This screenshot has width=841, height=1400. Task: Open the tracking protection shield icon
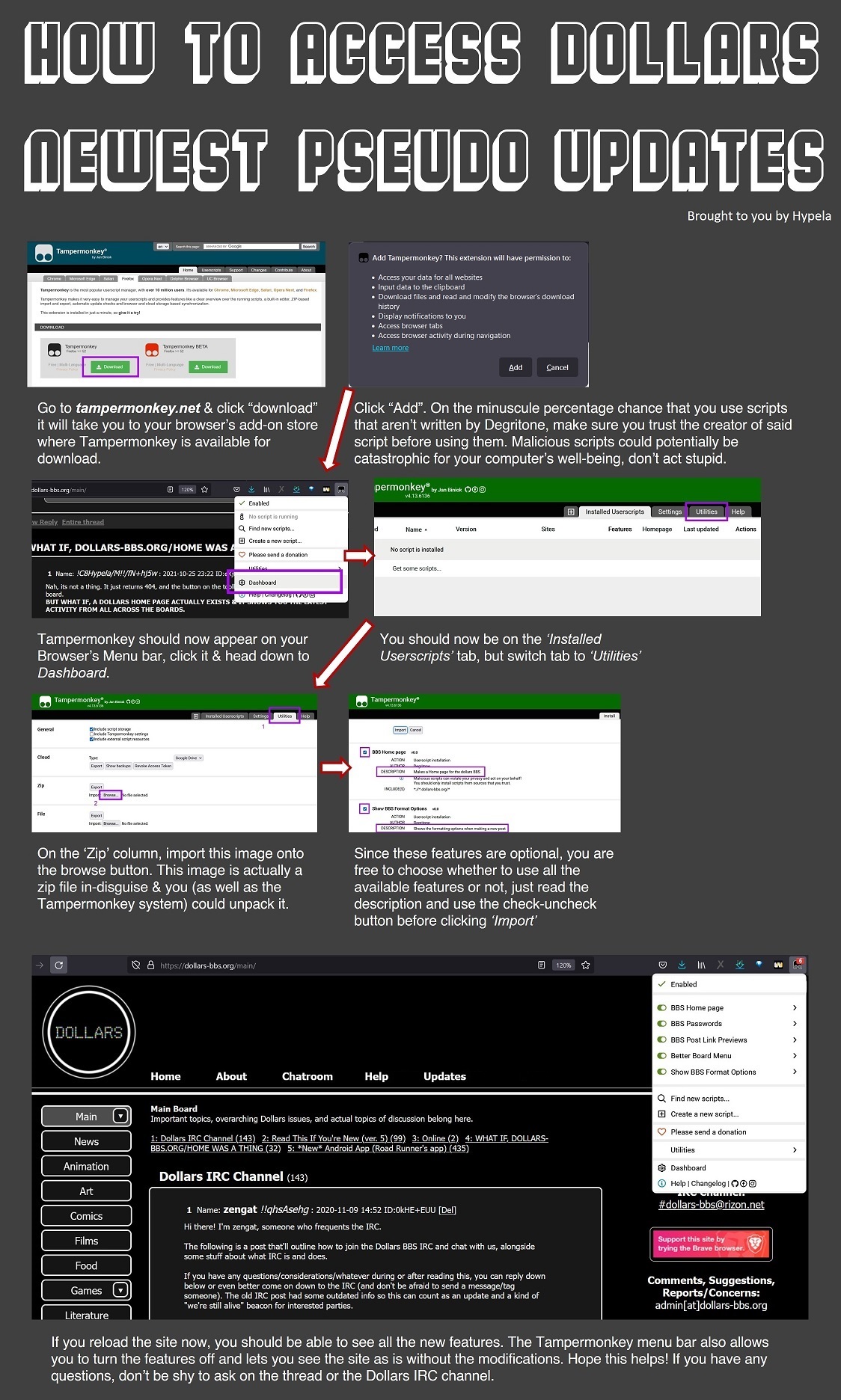(x=136, y=965)
